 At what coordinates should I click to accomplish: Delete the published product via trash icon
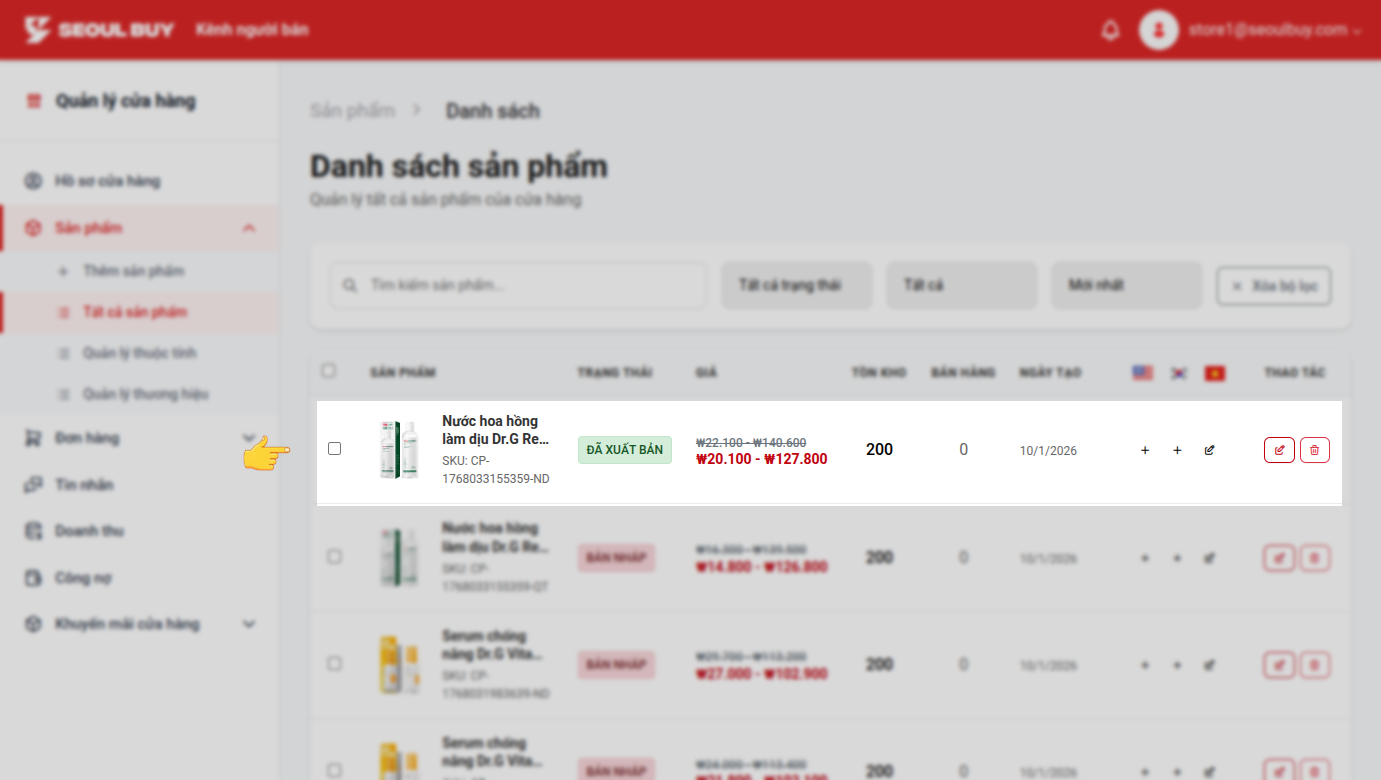(x=1314, y=450)
